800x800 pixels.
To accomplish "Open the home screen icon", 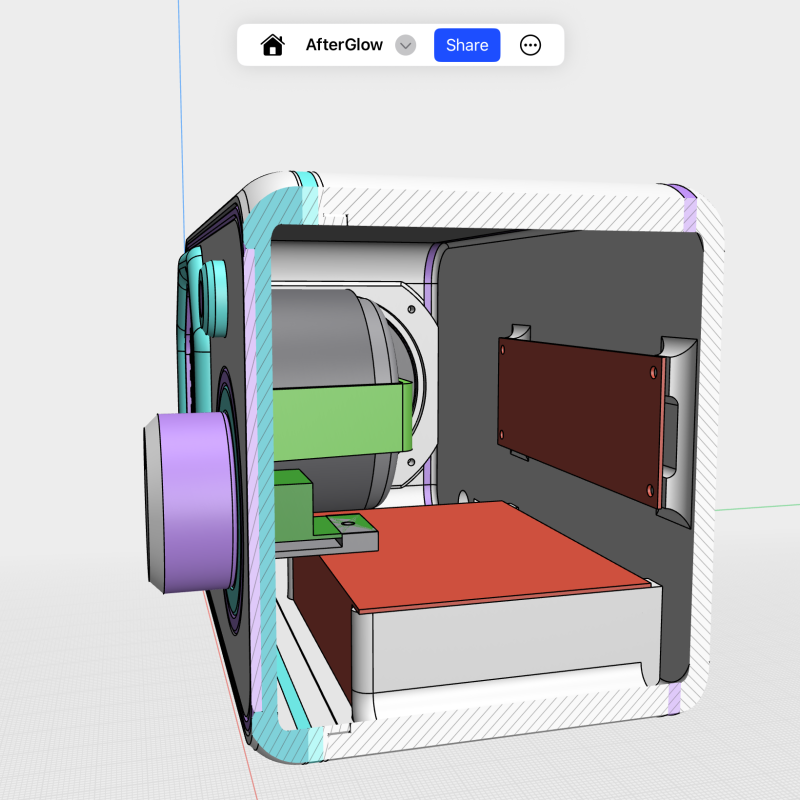I will pyautogui.click(x=271, y=45).
